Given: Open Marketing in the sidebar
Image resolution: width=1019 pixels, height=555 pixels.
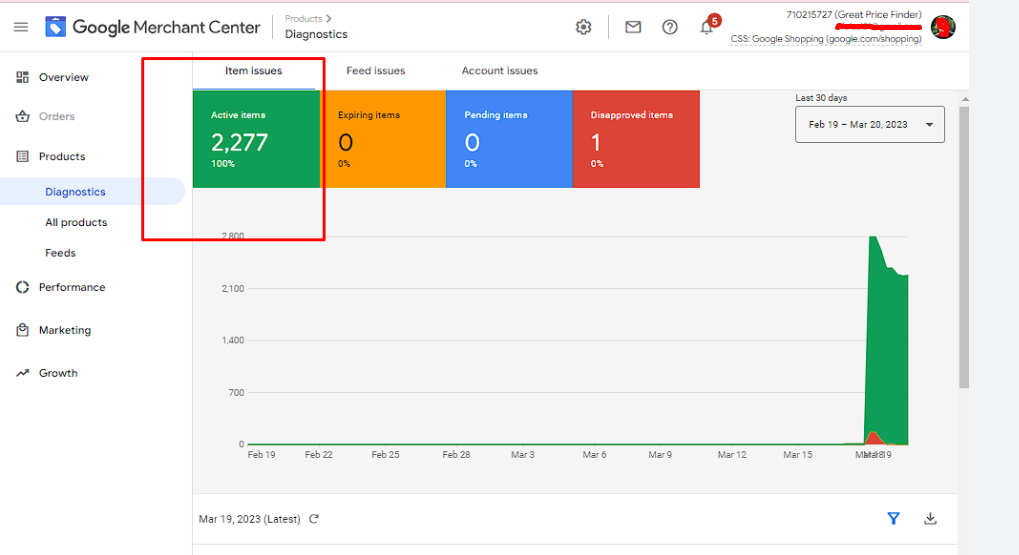Looking at the screenshot, I should pyautogui.click(x=65, y=330).
